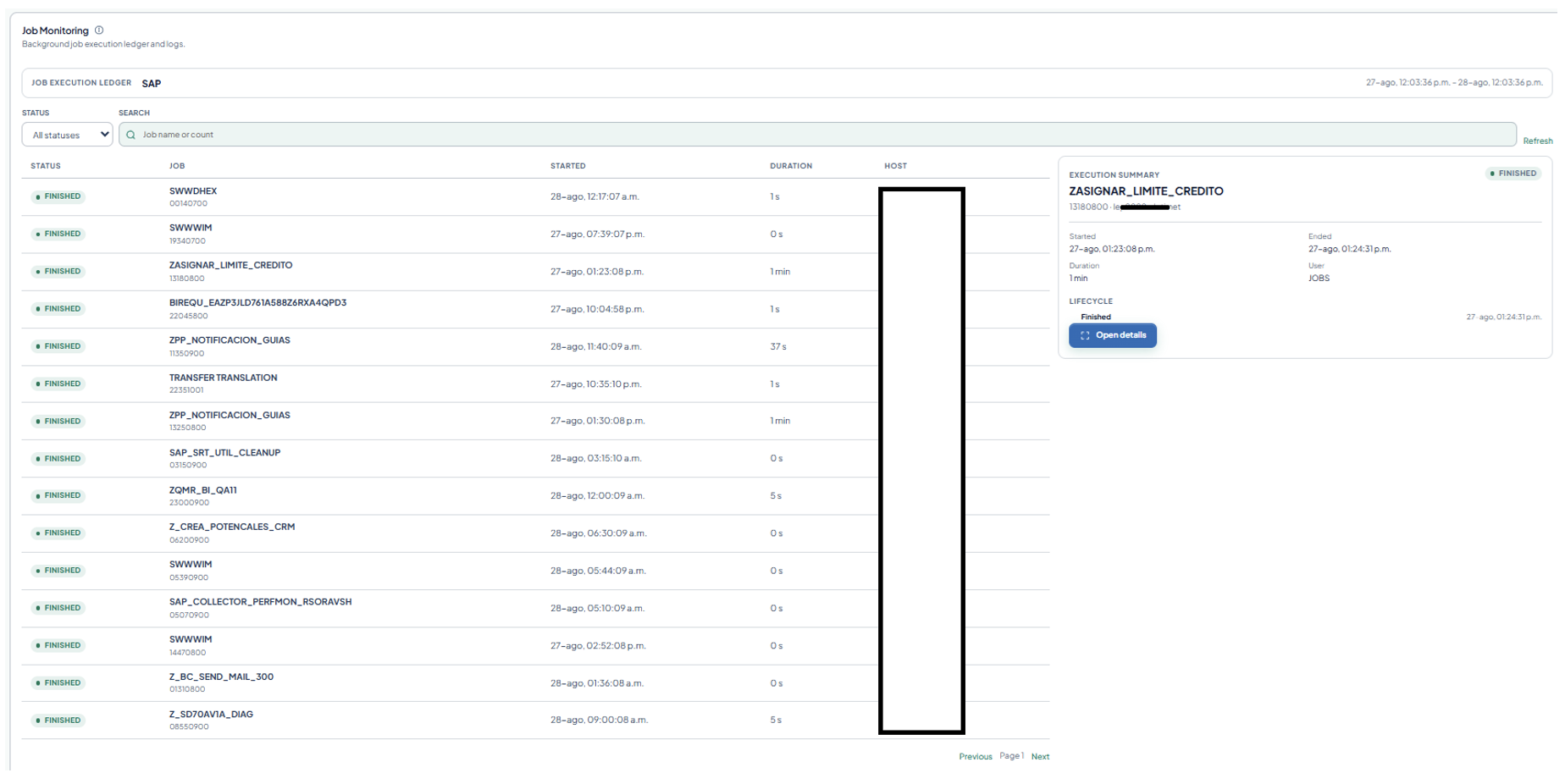The image size is (1565, 784).
Task: Click the Refresh link
Action: (x=1537, y=141)
